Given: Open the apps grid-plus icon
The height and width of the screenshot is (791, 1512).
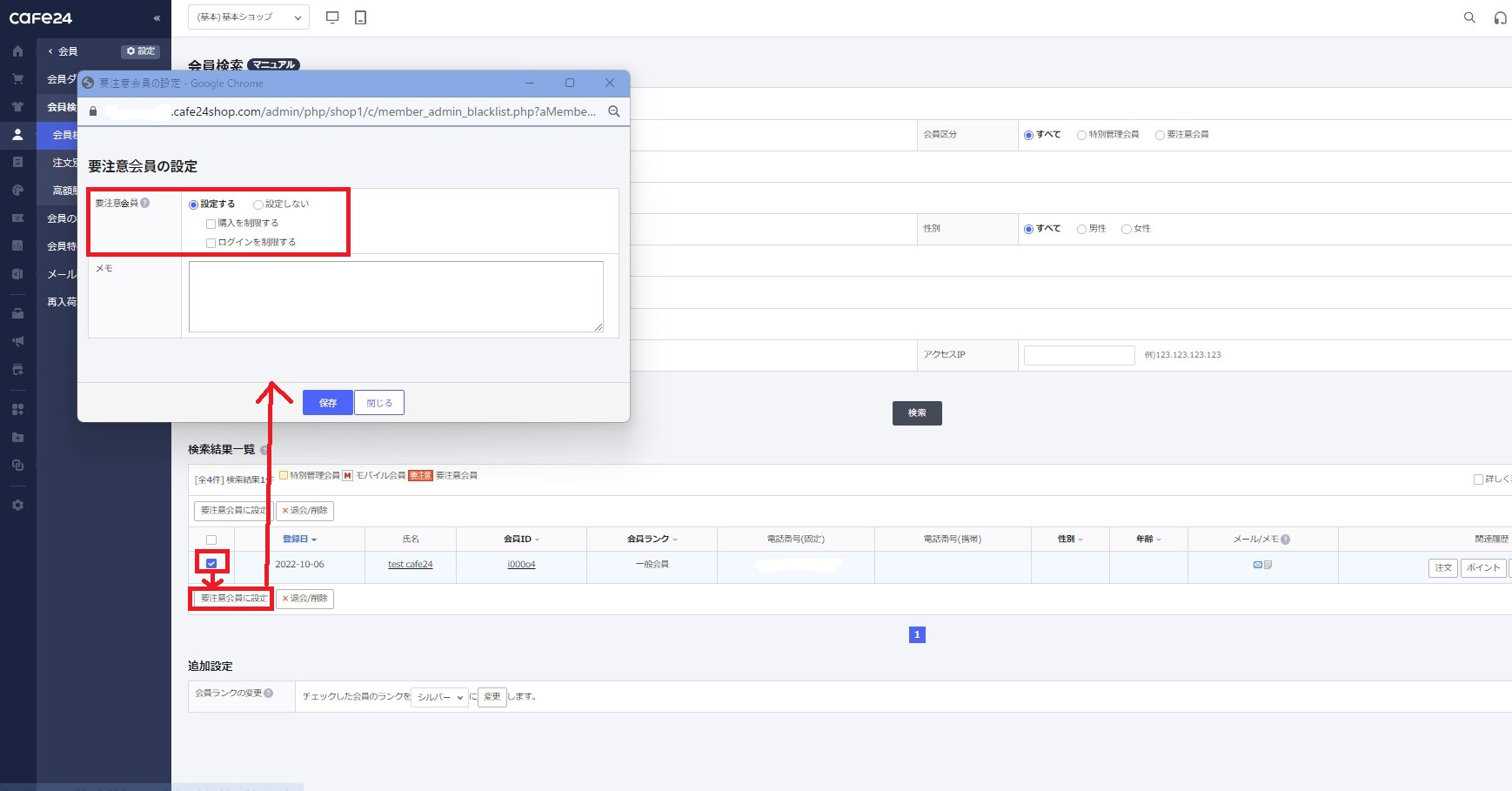Looking at the screenshot, I should pos(17,409).
